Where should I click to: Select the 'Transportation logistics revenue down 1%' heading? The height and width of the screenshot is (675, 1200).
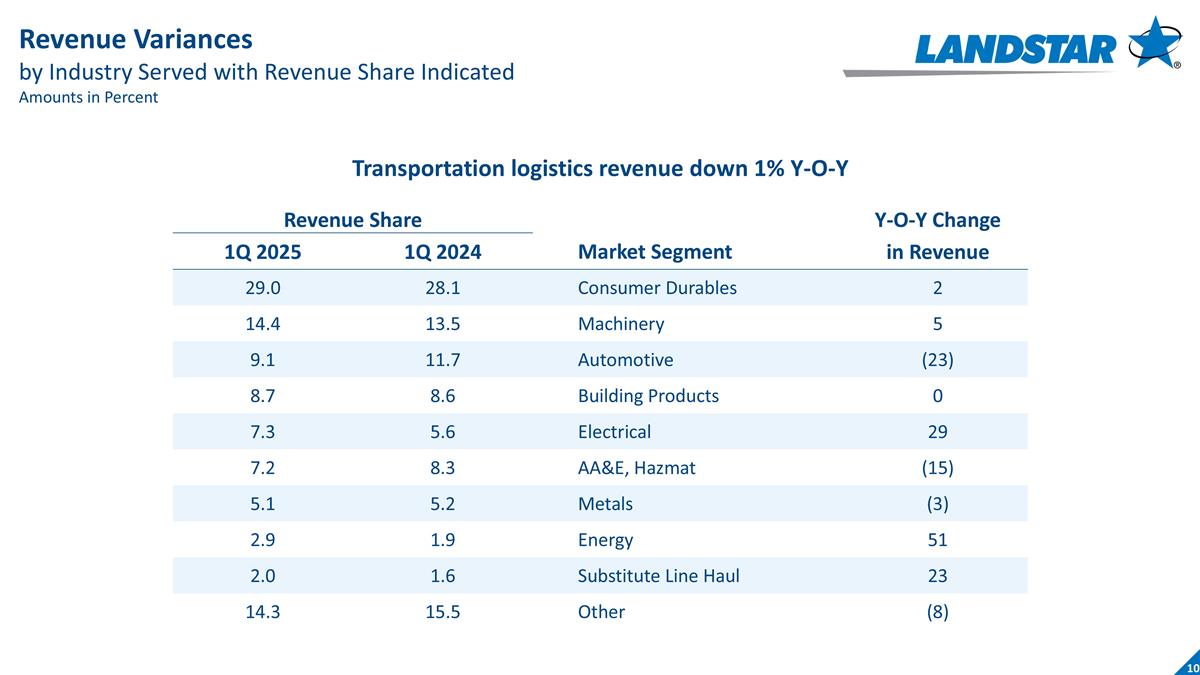(x=599, y=168)
